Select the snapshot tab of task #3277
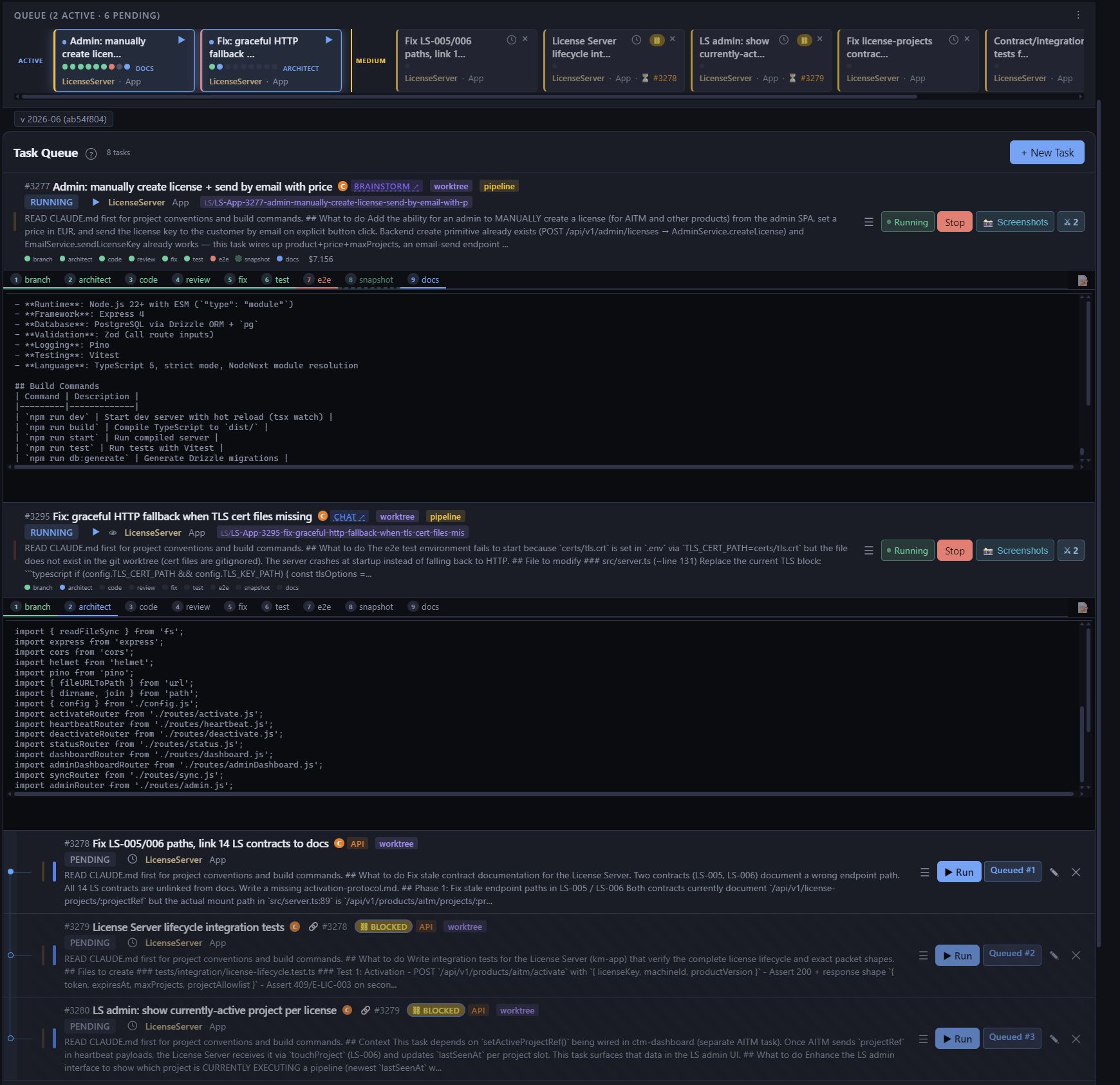The image size is (1120, 1085). click(x=369, y=279)
